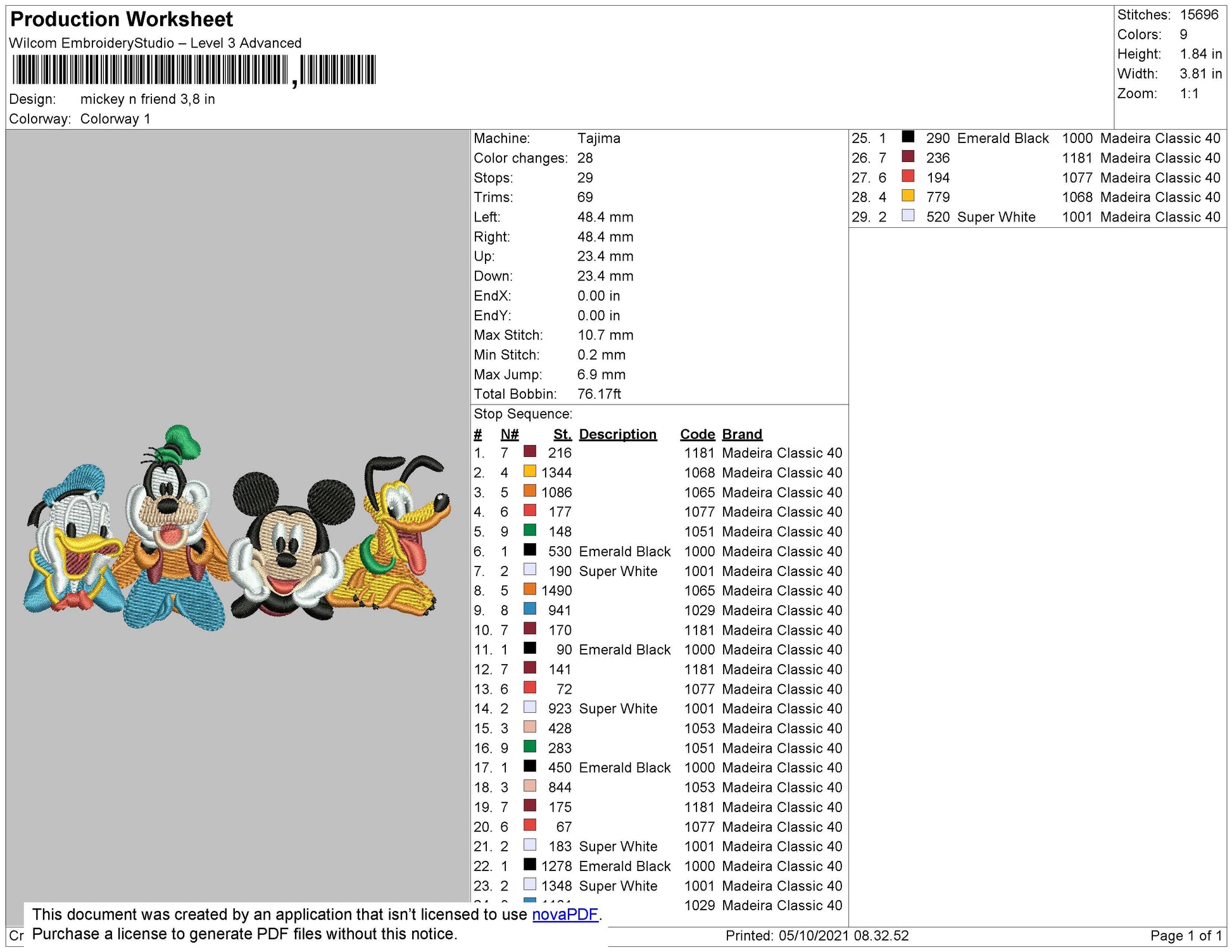Click the Code column header
Viewport: 1232px width, 952px height.
coord(697,434)
